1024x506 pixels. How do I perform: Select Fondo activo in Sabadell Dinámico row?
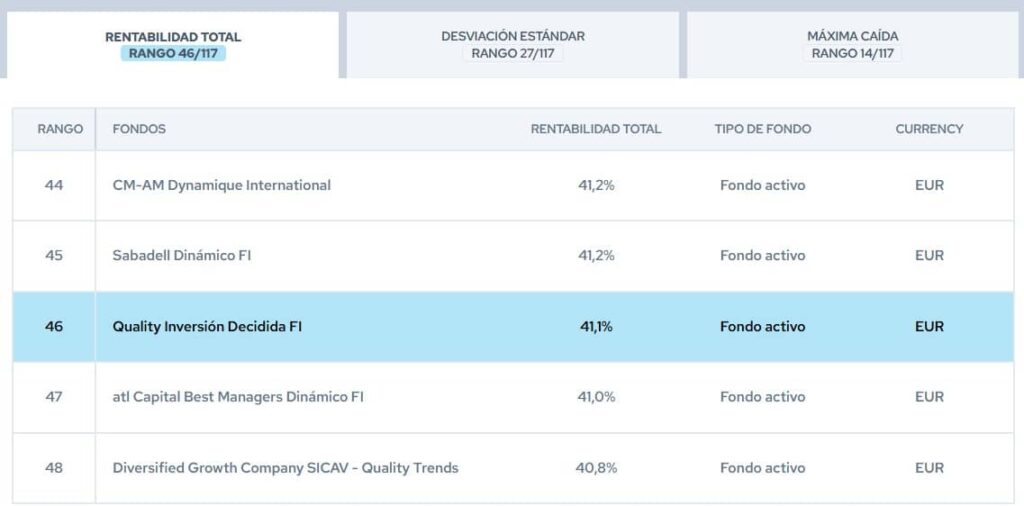[763, 255]
